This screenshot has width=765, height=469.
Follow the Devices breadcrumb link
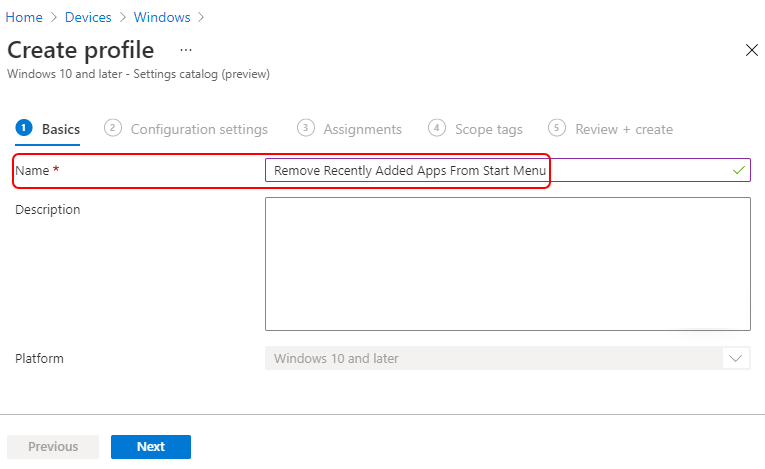click(x=88, y=18)
